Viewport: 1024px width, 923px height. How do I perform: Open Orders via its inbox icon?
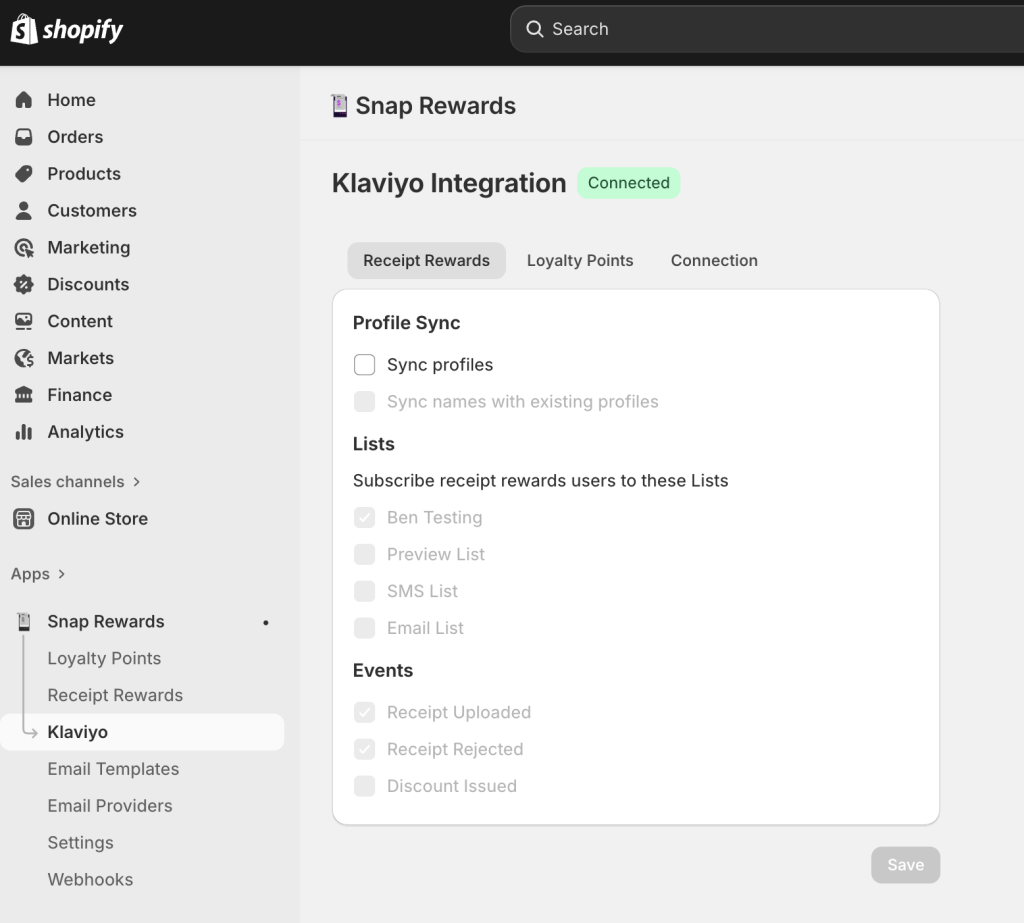point(24,137)
